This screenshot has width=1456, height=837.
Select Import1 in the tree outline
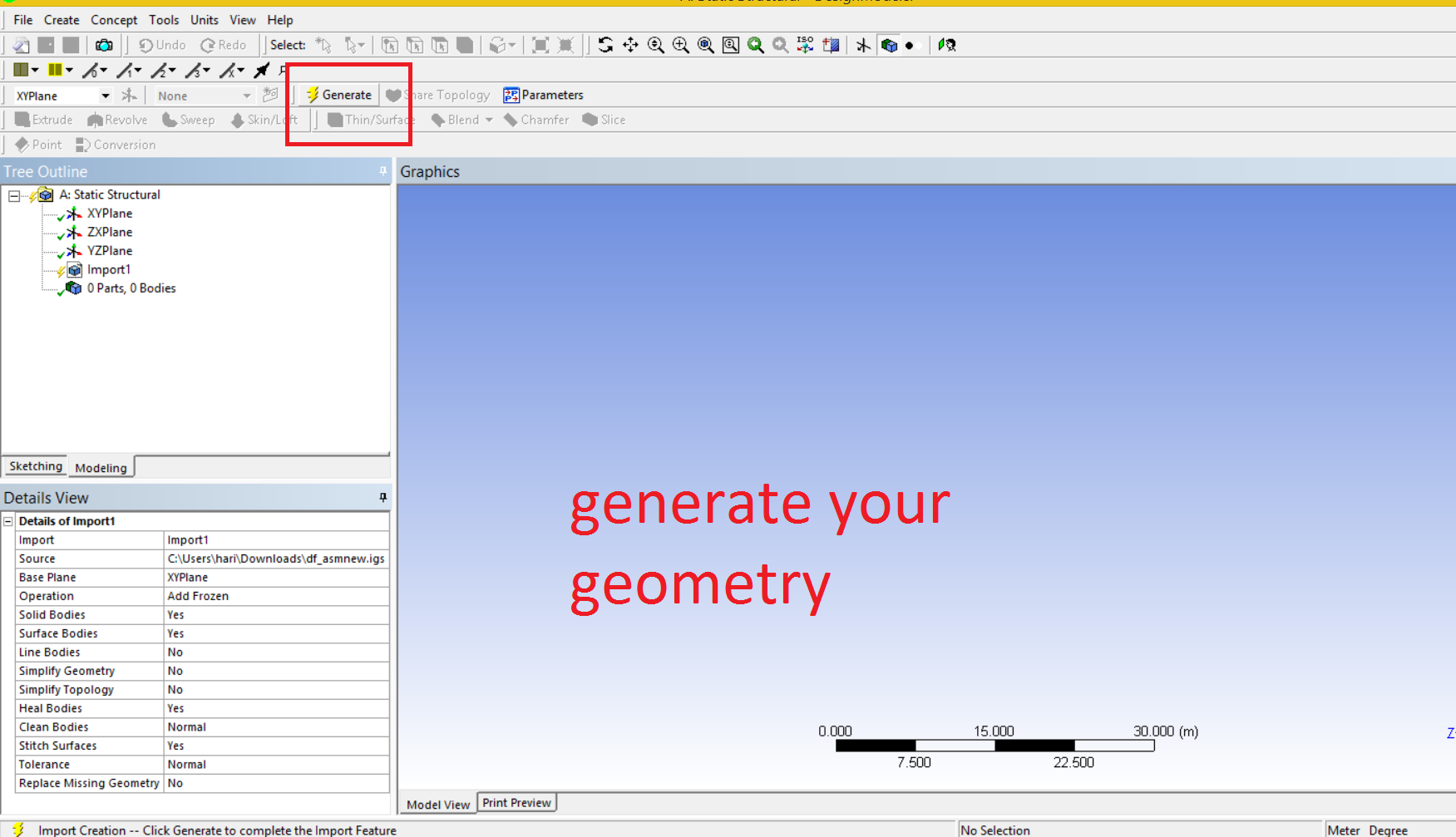[109, 269]
